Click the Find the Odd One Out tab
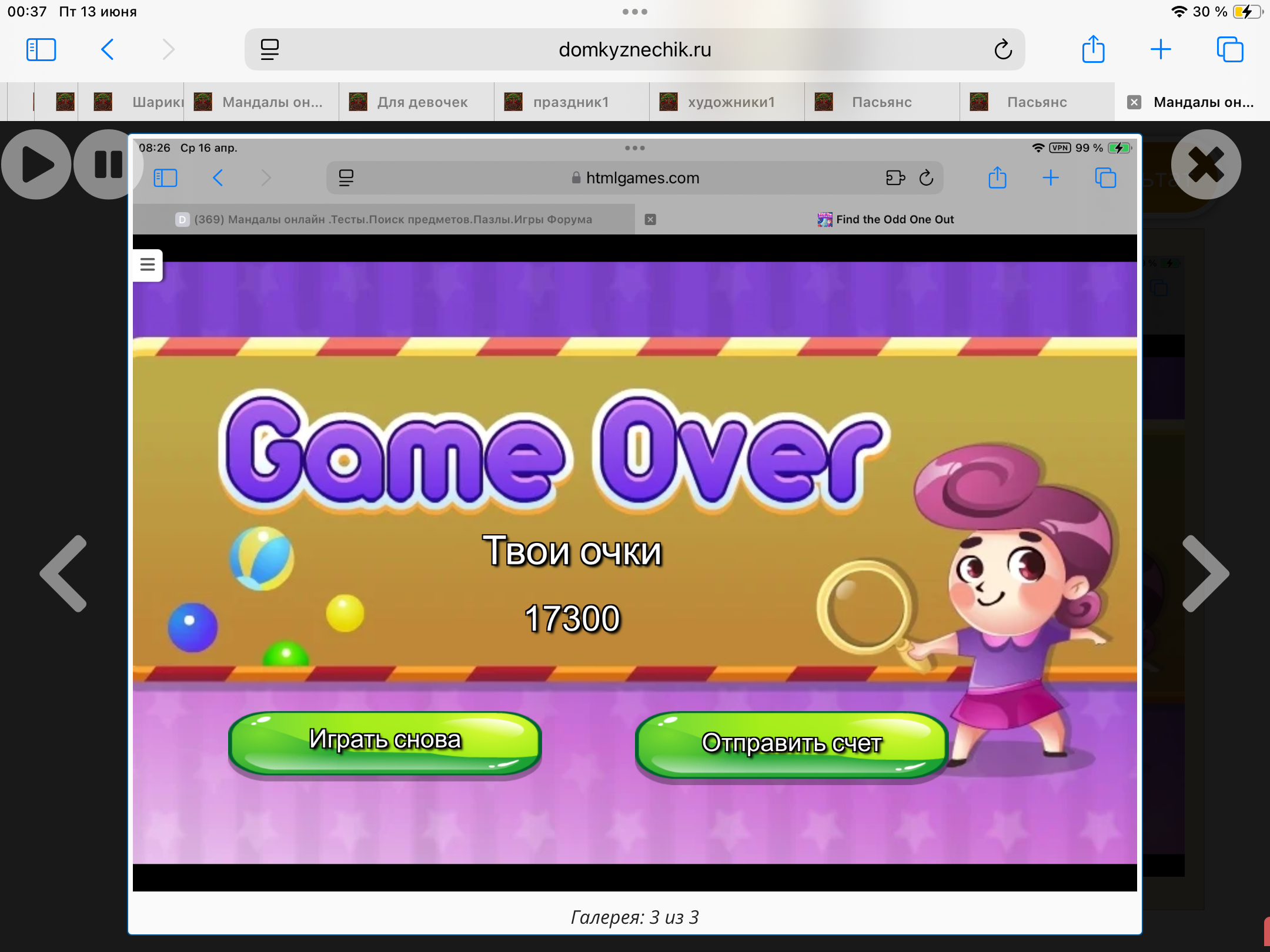Viewport: 1270px width, 952px height. coord(885,219)
